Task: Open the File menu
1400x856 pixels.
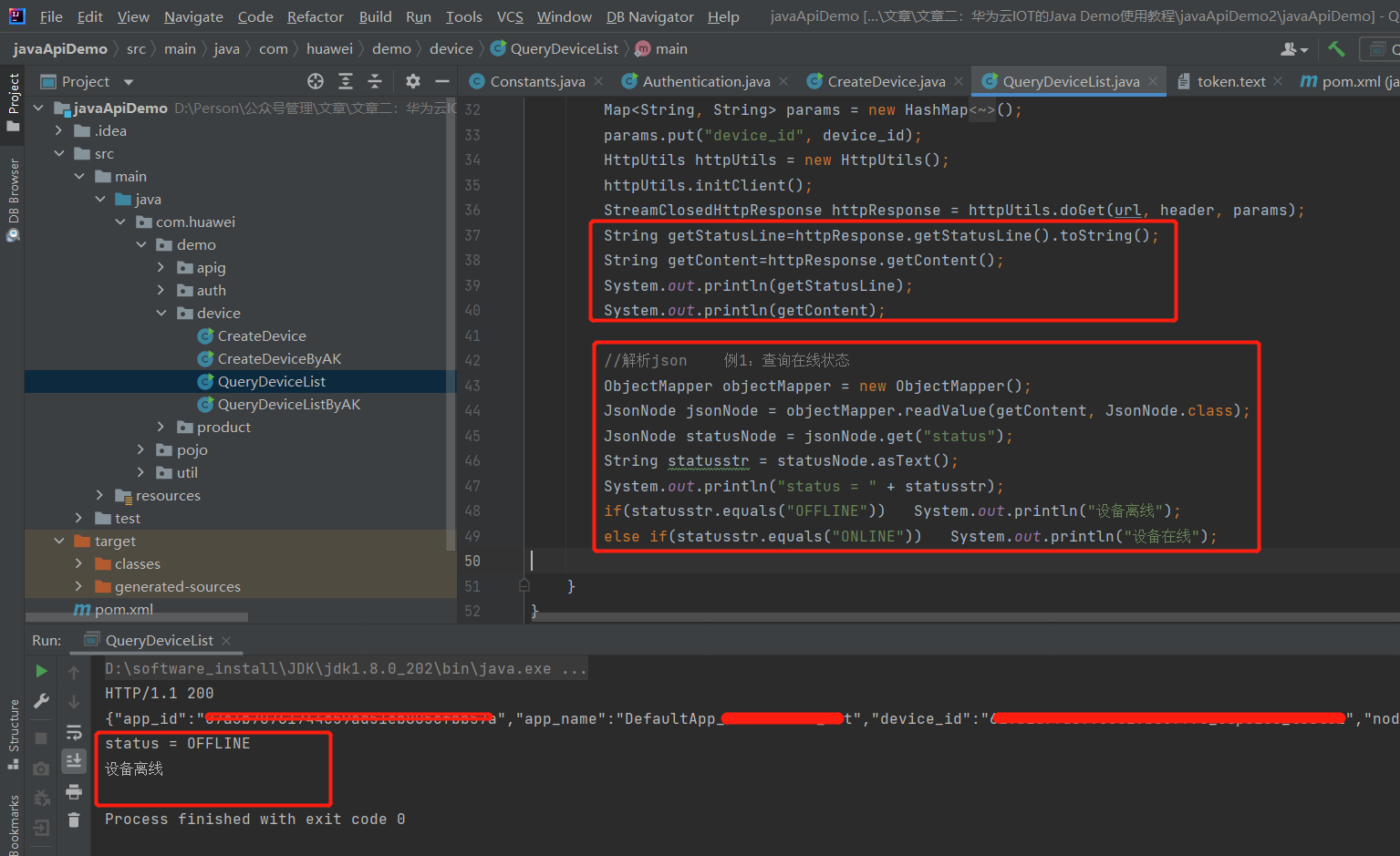Action: (51, 16)
